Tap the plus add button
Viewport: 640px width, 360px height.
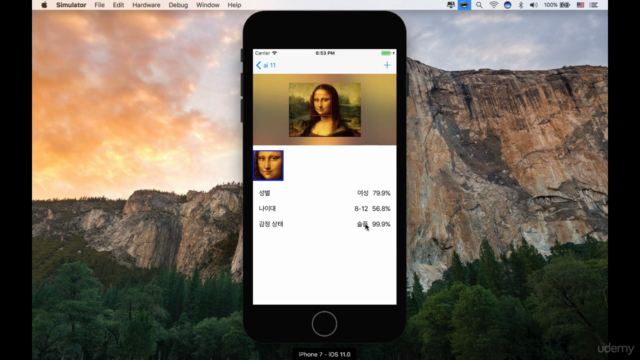click(x=387, y=65)
